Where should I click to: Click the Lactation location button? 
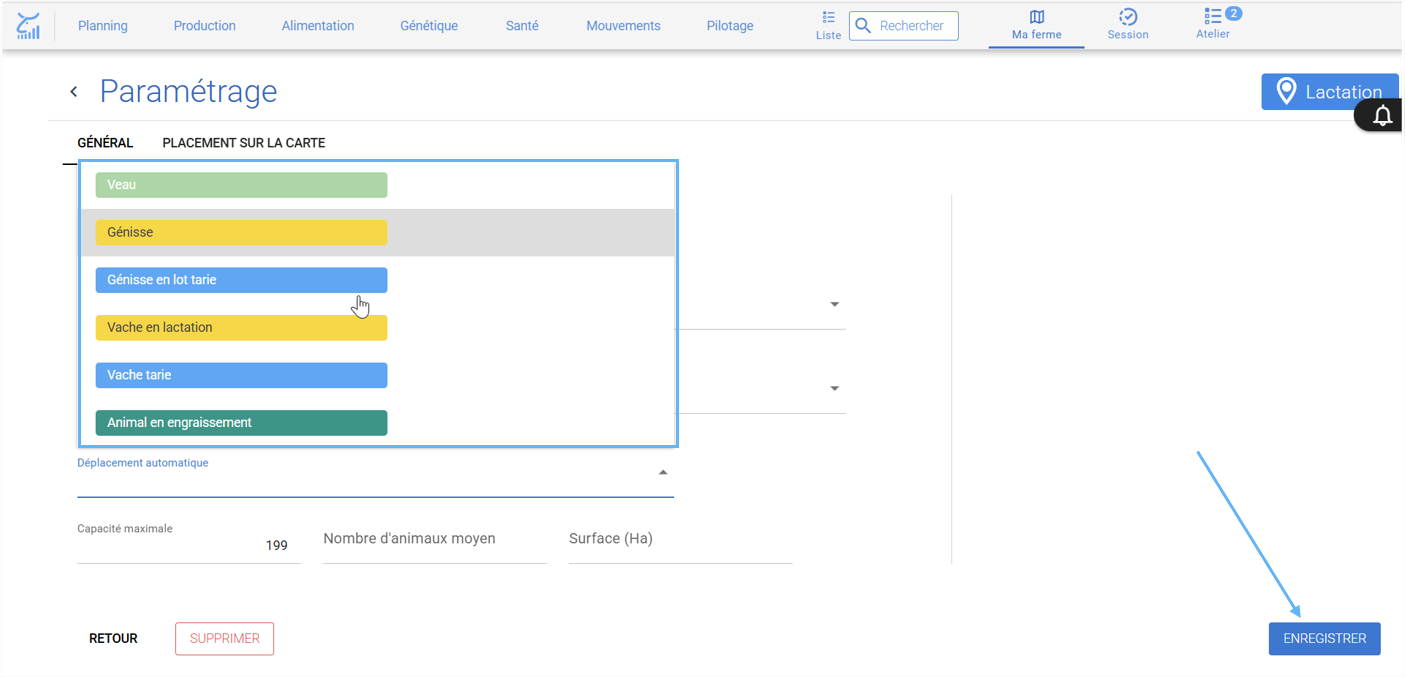(1330, 92)
